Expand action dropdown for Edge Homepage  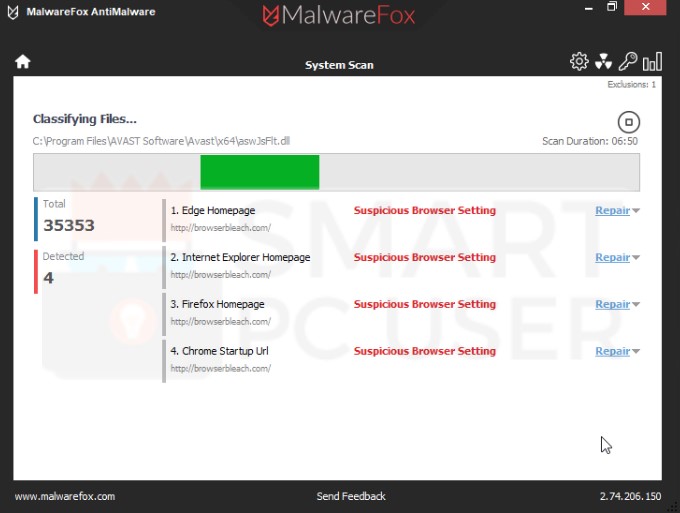(636, 211)
